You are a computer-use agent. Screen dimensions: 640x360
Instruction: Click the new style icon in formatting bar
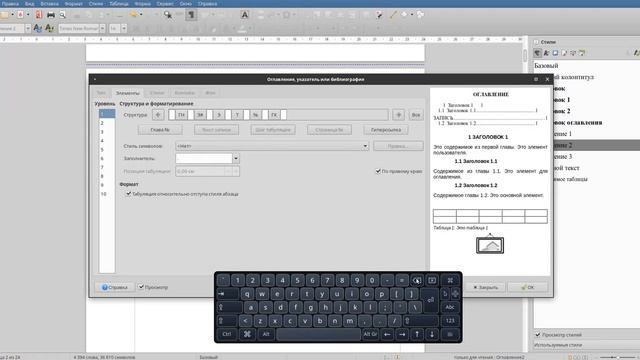[x=49, y=28]
